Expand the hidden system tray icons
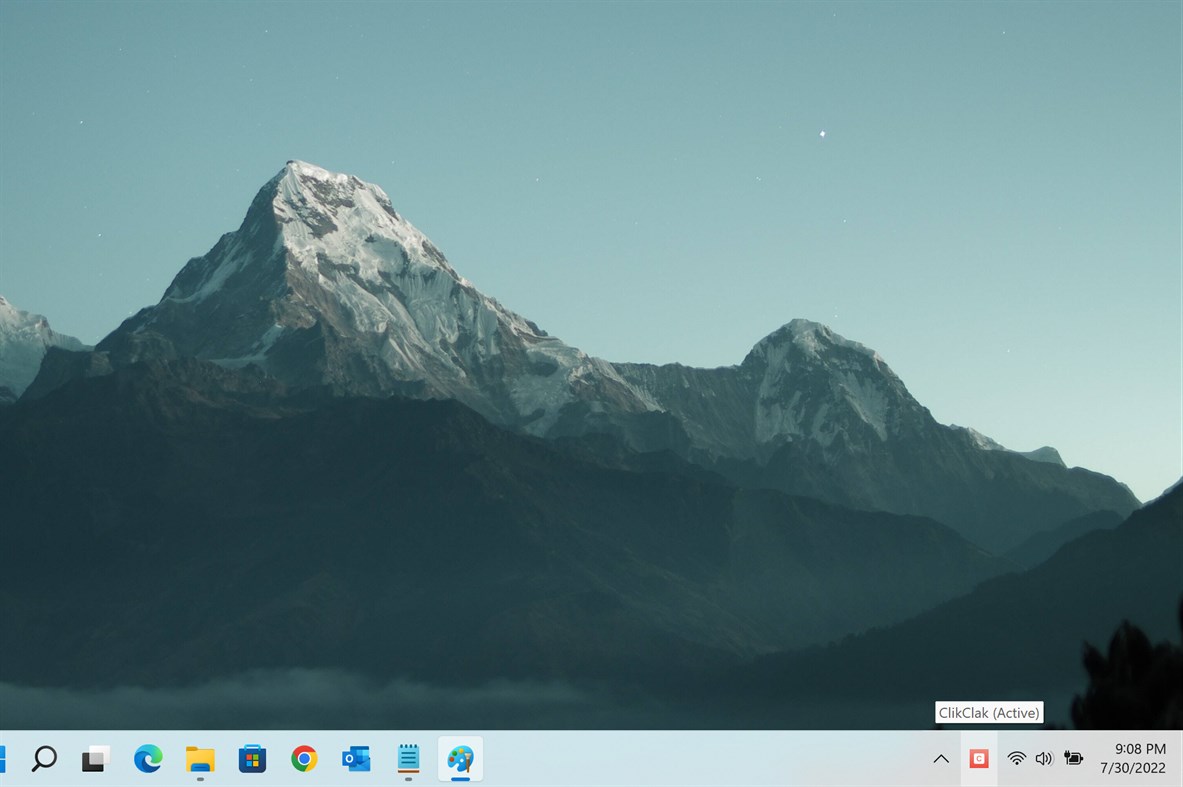 pyautogui.click(x=941, y=759)
